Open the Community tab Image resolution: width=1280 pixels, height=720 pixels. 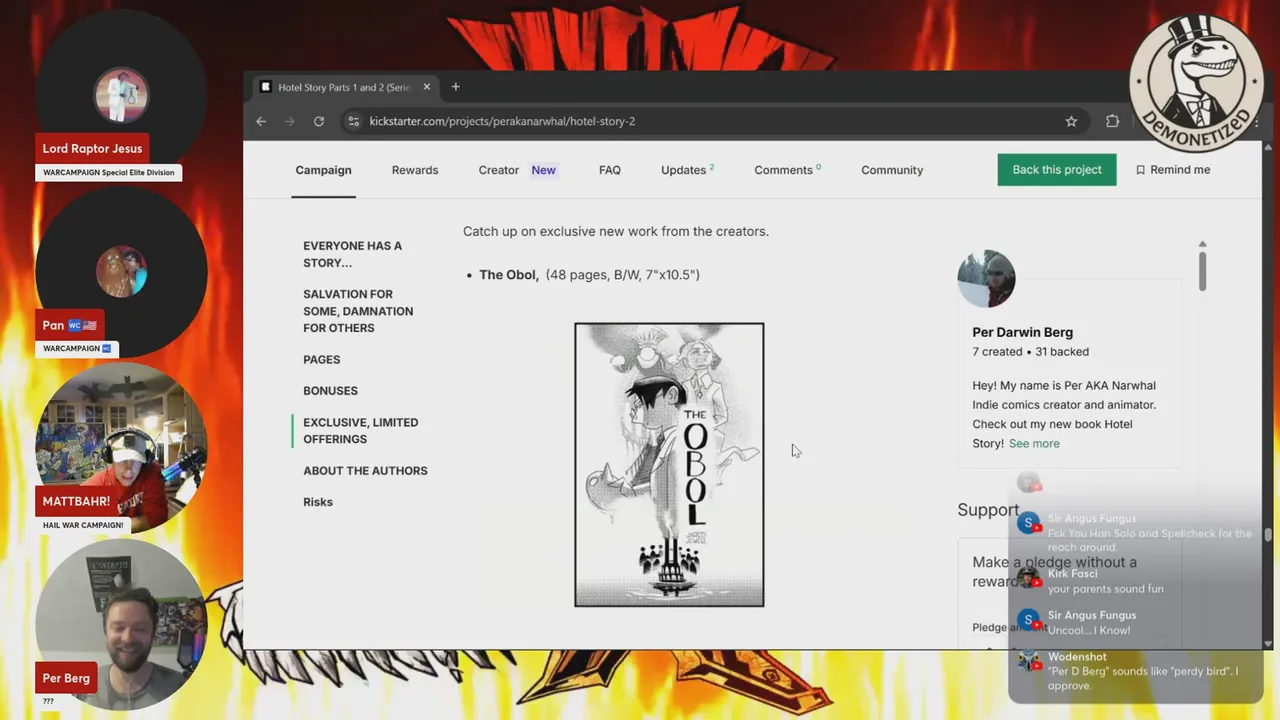tap(892, 170)
